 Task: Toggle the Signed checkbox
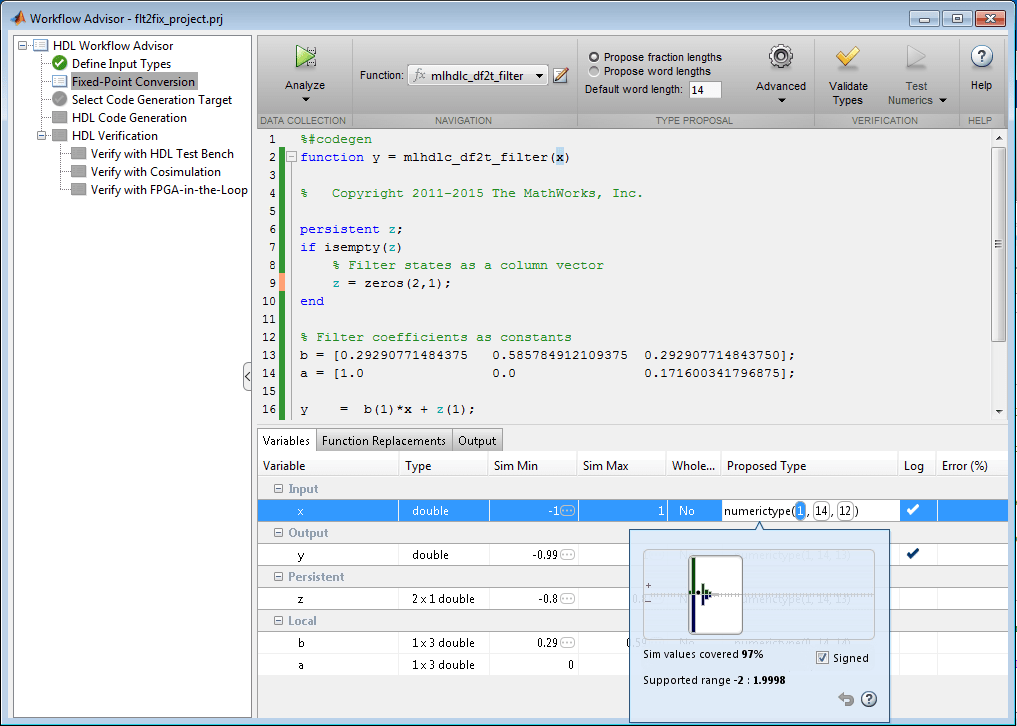coord(823,658)
